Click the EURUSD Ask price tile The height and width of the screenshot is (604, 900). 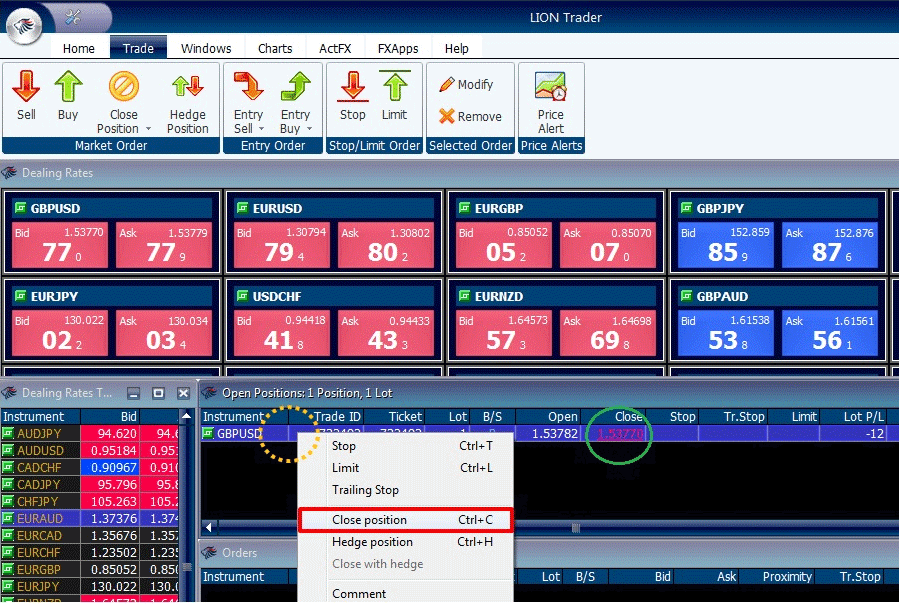(386, 245)
